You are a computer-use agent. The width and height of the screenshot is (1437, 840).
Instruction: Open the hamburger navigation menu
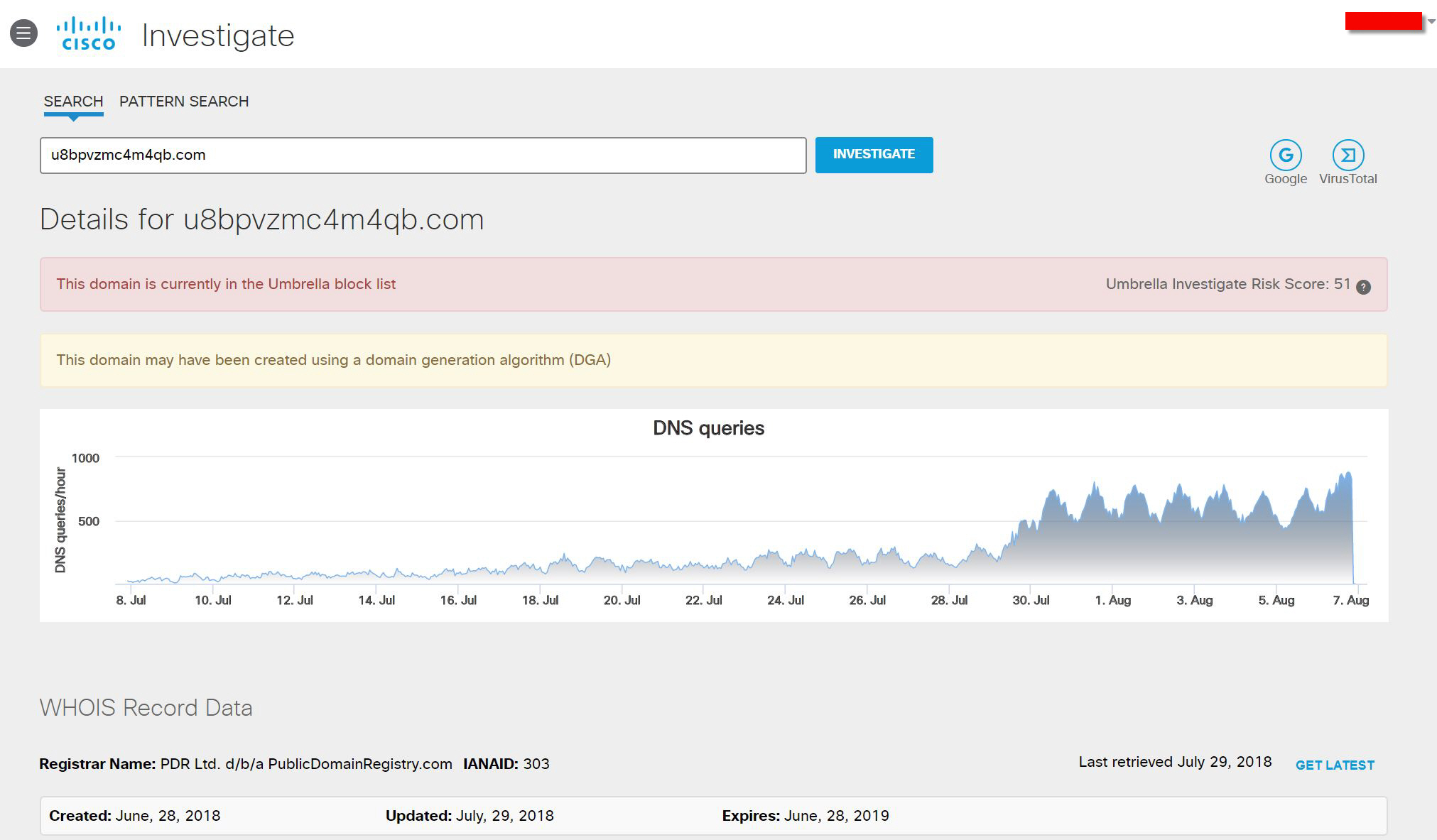click(x=23, y=33)
